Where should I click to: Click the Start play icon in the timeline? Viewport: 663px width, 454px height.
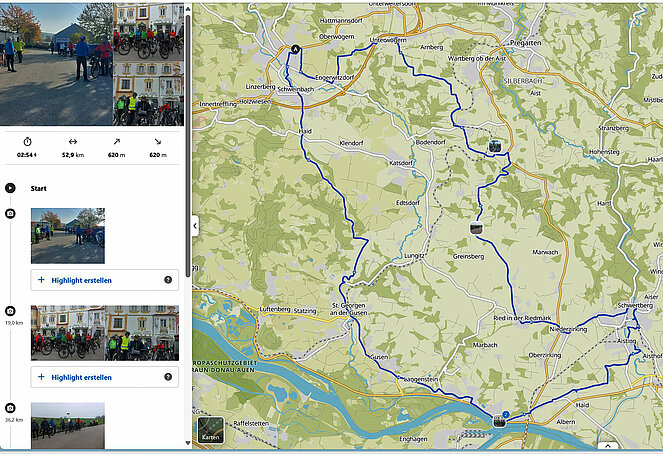tap(10, 187)
